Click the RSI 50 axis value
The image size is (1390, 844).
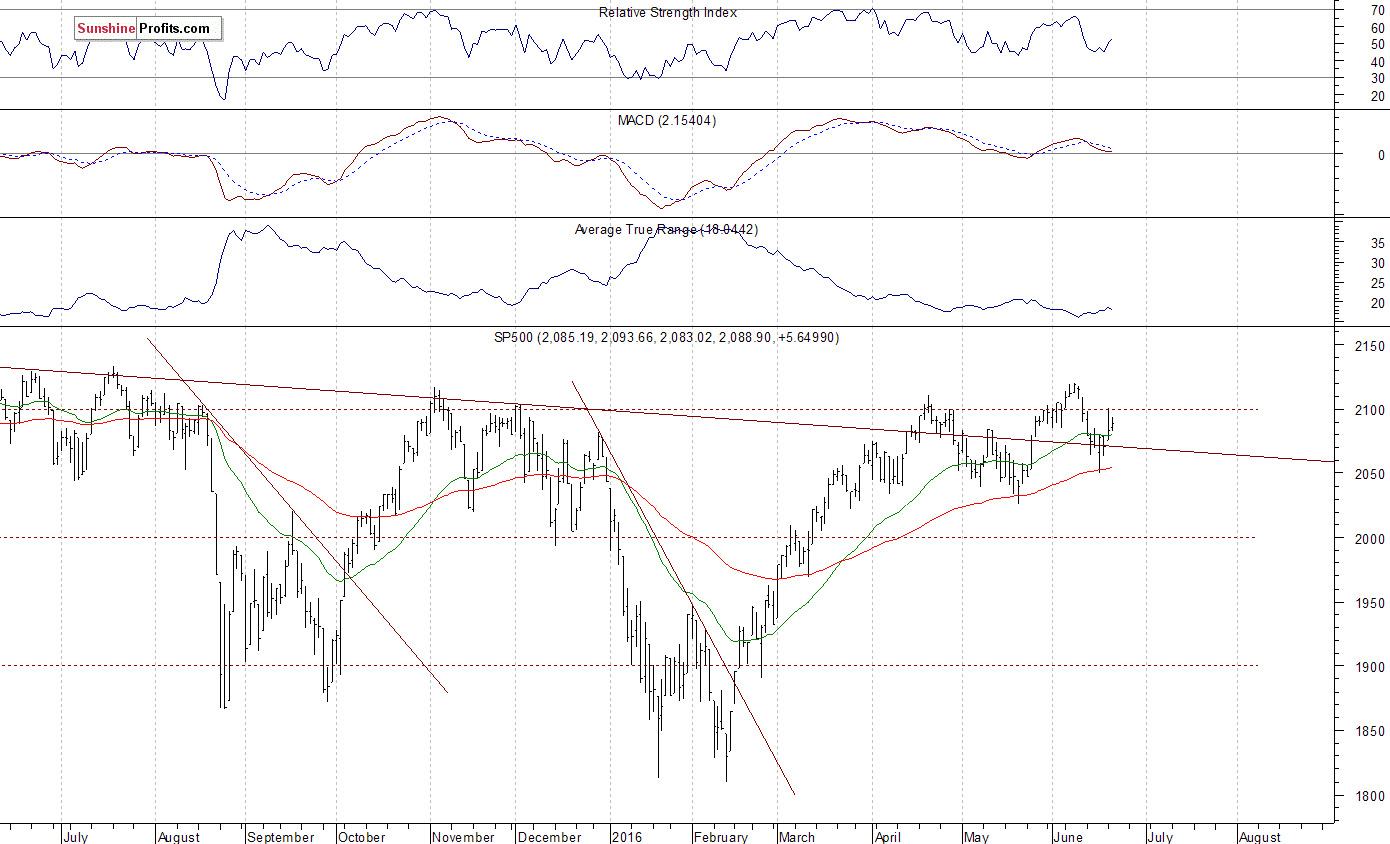click(x=1378, y=45)
